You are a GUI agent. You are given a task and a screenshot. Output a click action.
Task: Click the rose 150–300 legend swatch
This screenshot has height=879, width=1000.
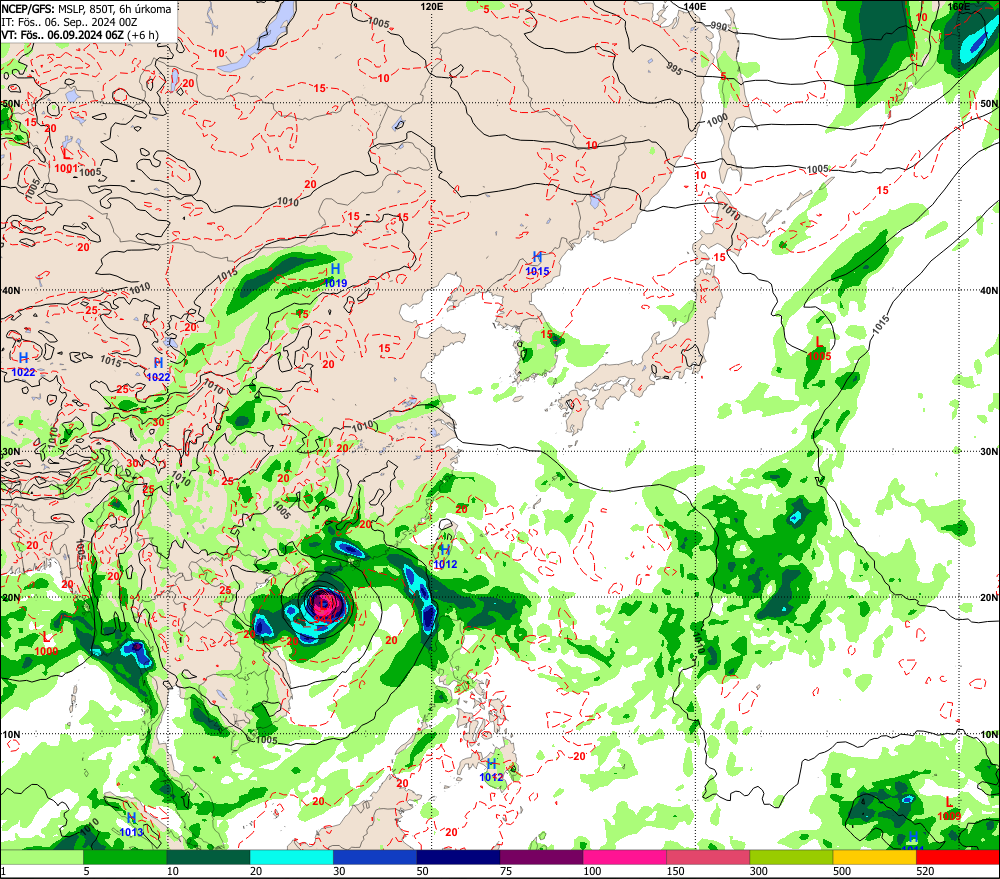pos(708,857)
